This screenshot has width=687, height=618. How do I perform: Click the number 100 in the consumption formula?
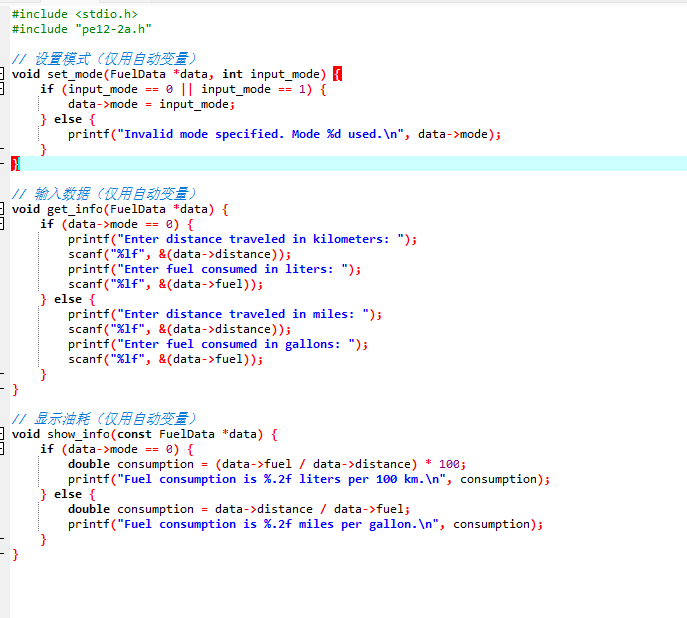[x=449, y=464]
